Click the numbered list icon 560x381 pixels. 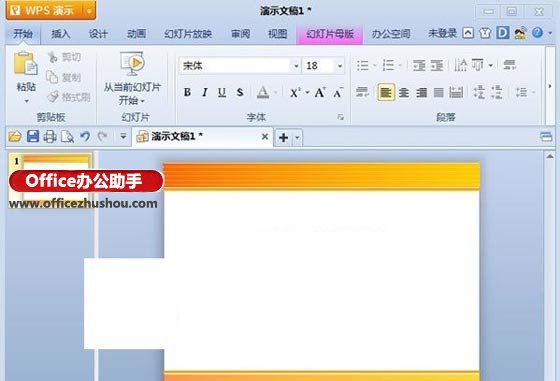pyautogui.click(x=388, y=65)
